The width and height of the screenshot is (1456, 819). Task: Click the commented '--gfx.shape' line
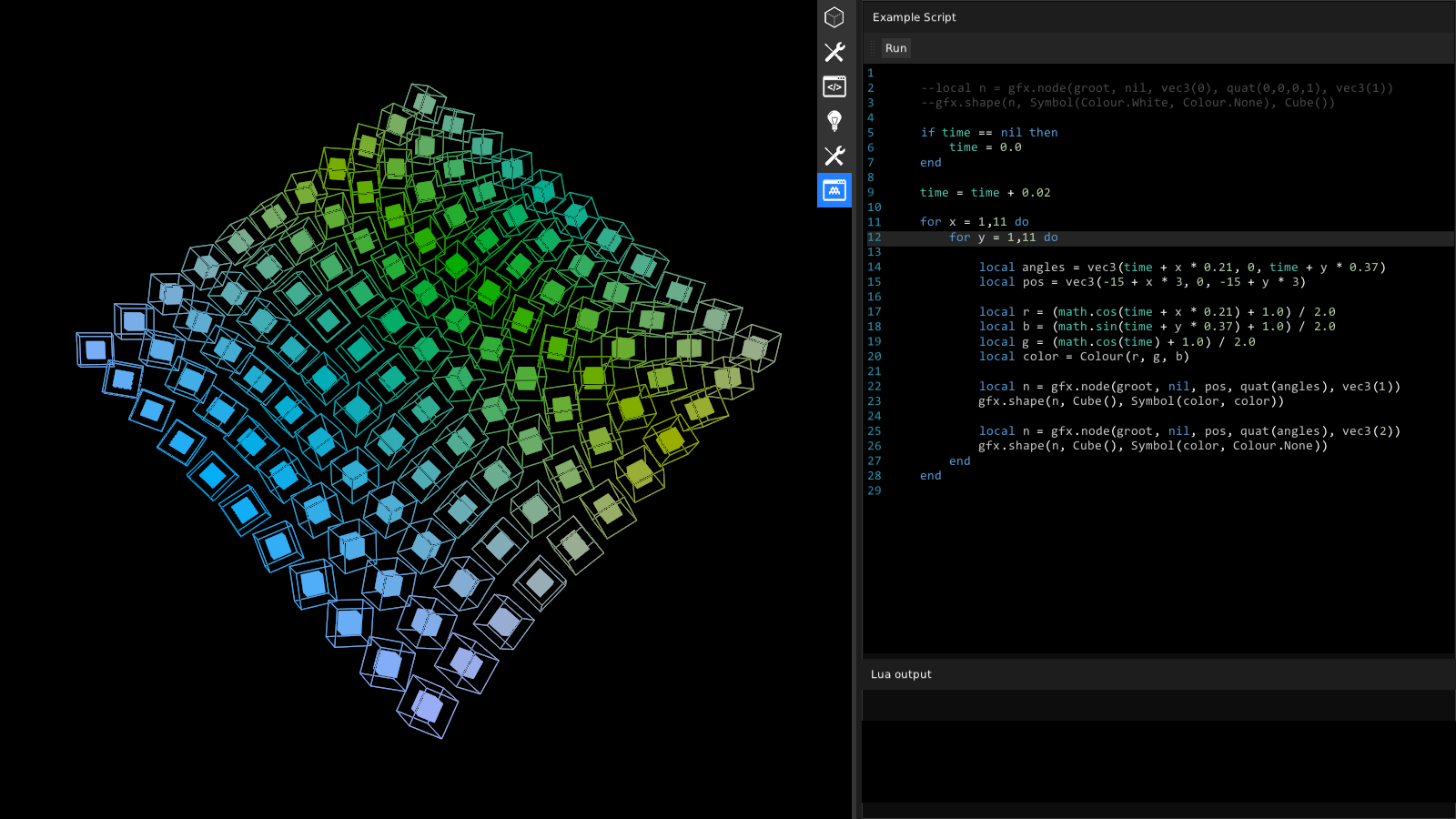tap(1127, 103)
